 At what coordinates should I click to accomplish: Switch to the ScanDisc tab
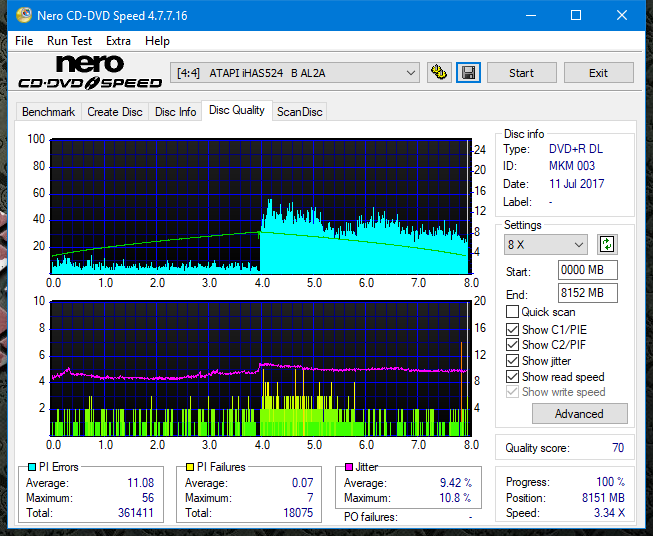(299, 112)
